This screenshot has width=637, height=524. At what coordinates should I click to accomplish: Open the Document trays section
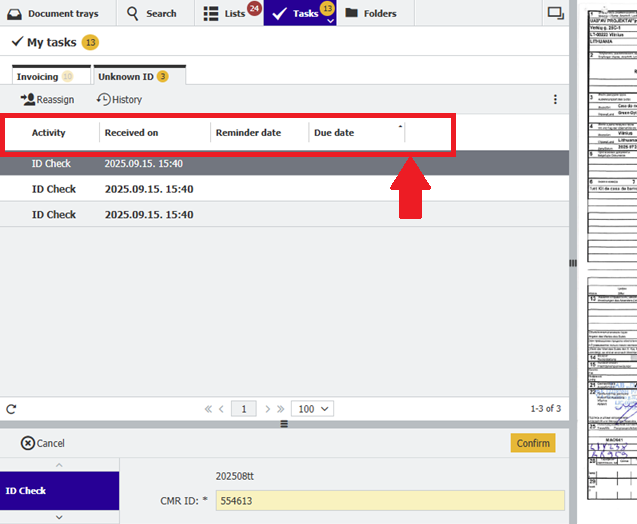[57, 13]
